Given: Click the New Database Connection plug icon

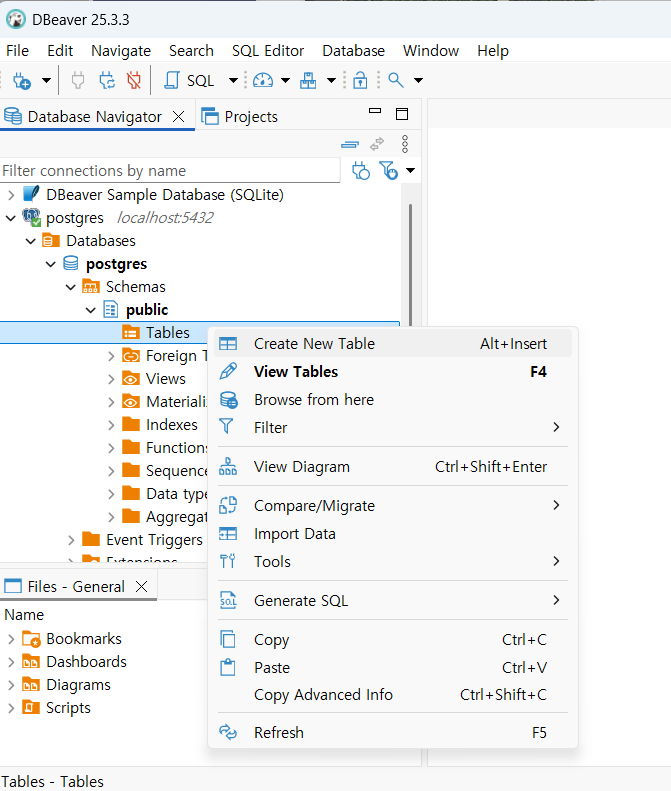Looking at the screenshot, I should (22, 80).
